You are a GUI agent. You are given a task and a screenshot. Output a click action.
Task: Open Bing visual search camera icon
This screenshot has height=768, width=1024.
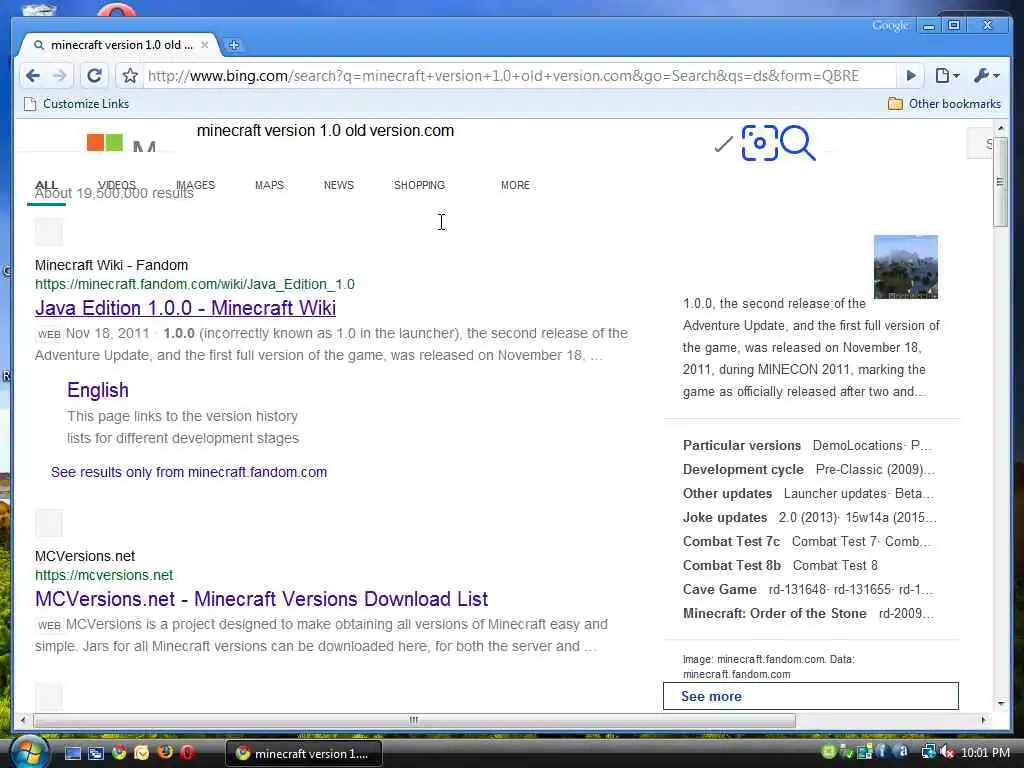tap(760, 142)
